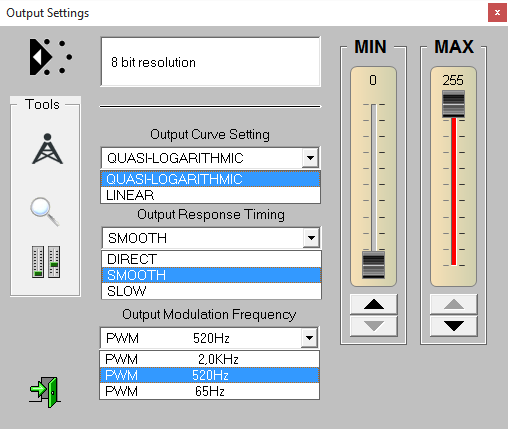The width and height of the screenshot is (508, 429).
Task: Click the radio tower antenna tool icon
Action: (47, 149)
